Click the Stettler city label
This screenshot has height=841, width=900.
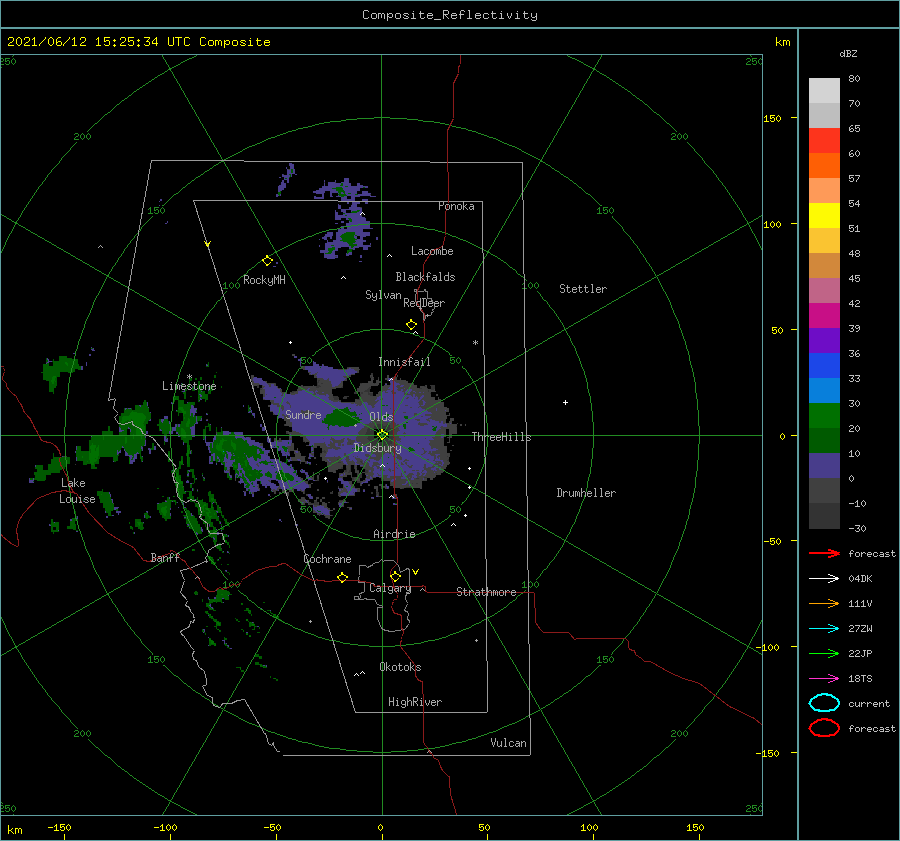point(583,289)
